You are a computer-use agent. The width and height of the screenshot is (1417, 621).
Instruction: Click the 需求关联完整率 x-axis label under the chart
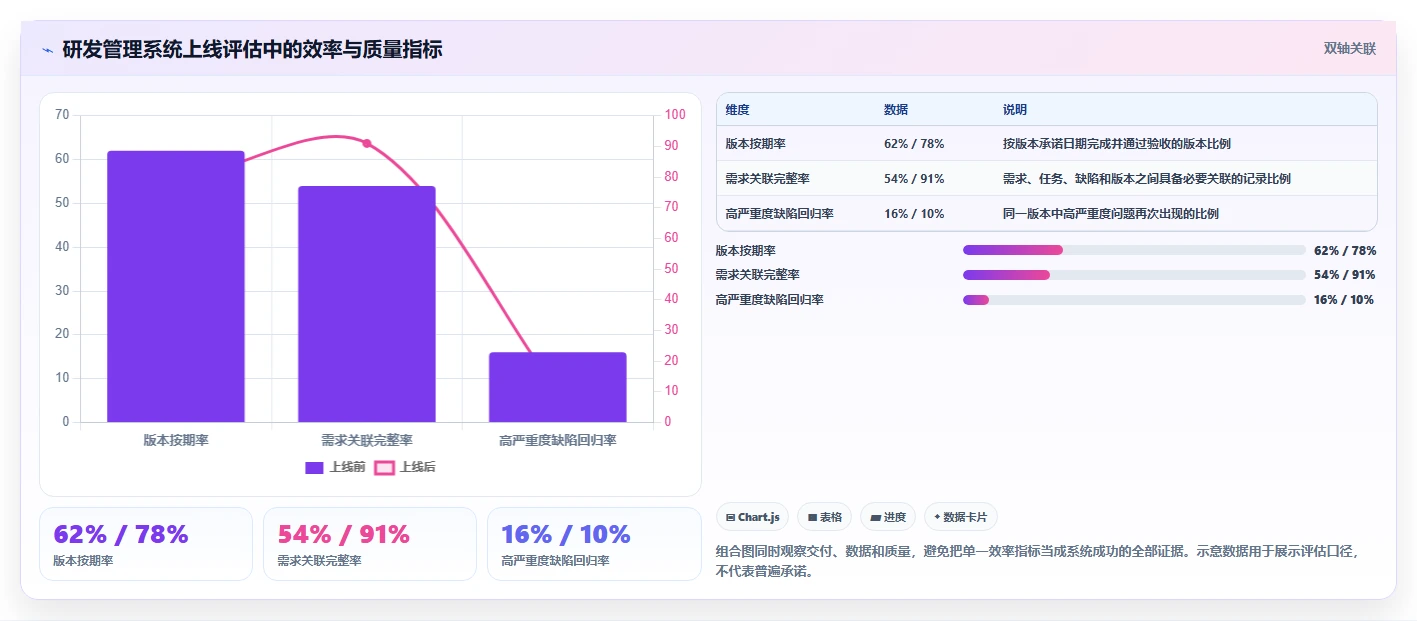(367, 440)
